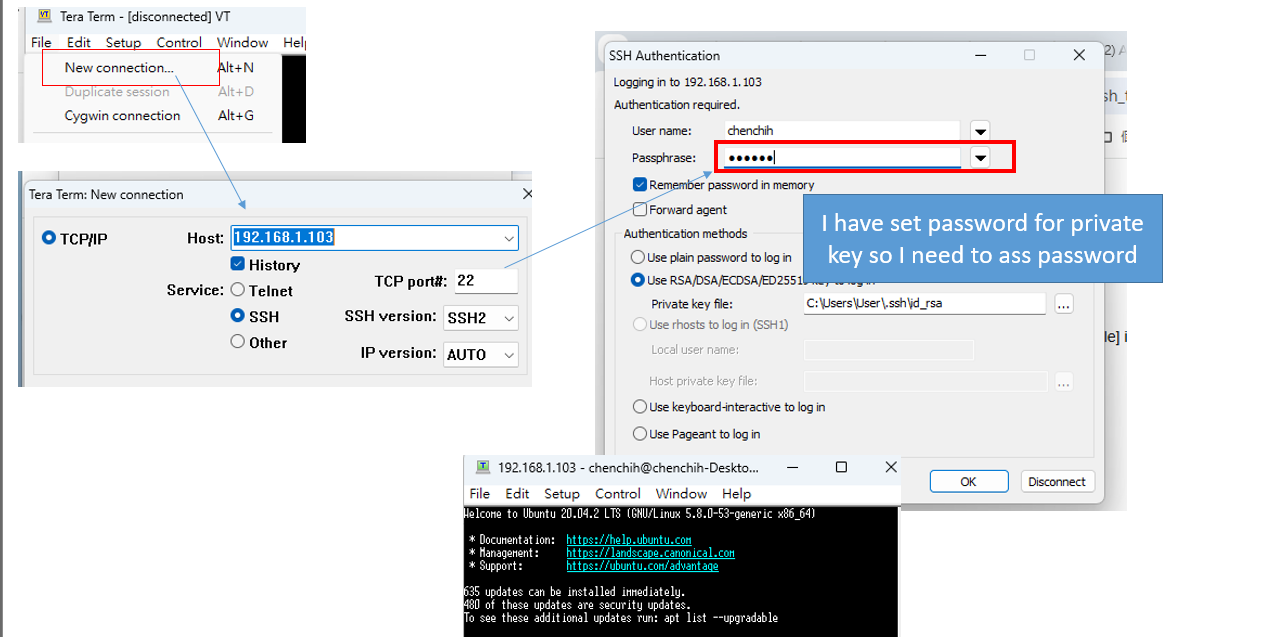Toggle Remember password in memory checkbox
The height and width of the screenshot is (637, 1278).
pyautogui.click(x=640, y=185)
